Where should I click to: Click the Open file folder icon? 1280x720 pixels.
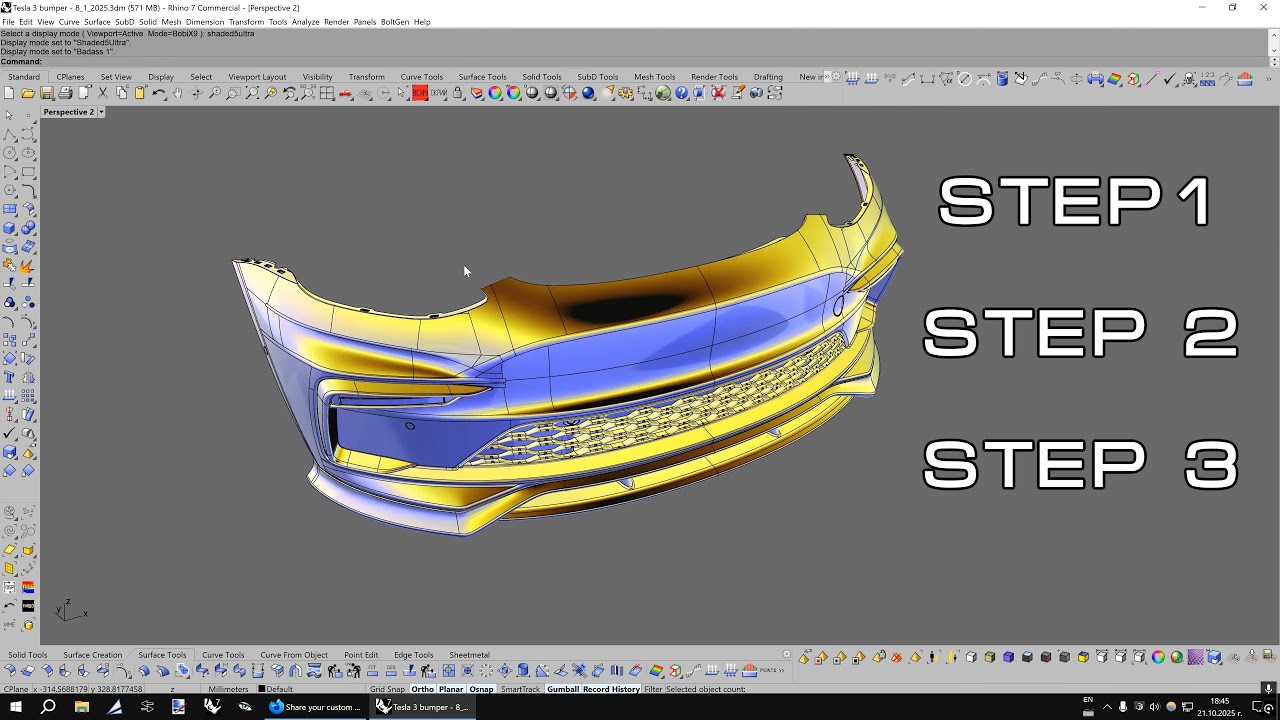coord(28,93)
